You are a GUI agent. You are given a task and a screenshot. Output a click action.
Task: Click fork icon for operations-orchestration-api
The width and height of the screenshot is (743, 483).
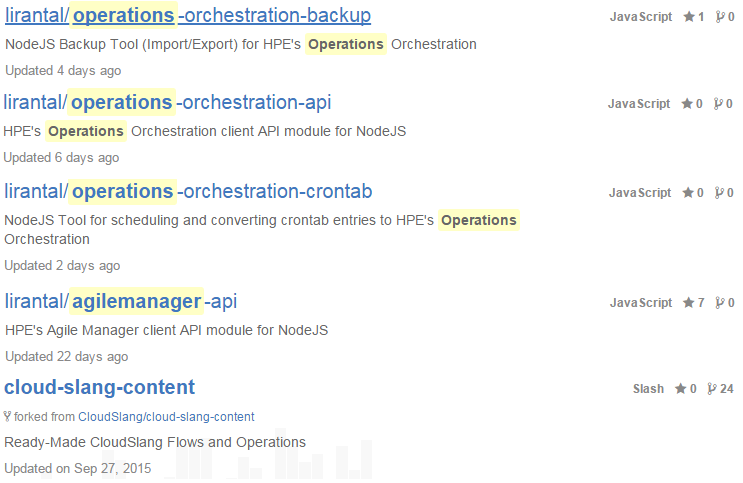pos(717,104)
